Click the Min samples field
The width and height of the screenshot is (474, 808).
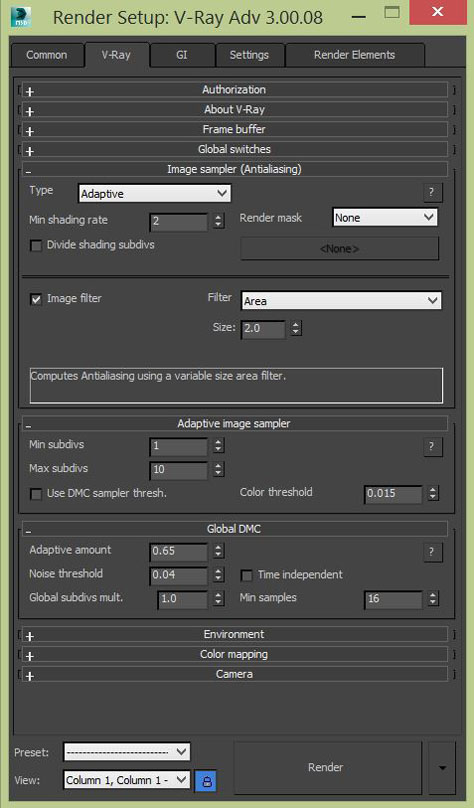click(394, 599)
